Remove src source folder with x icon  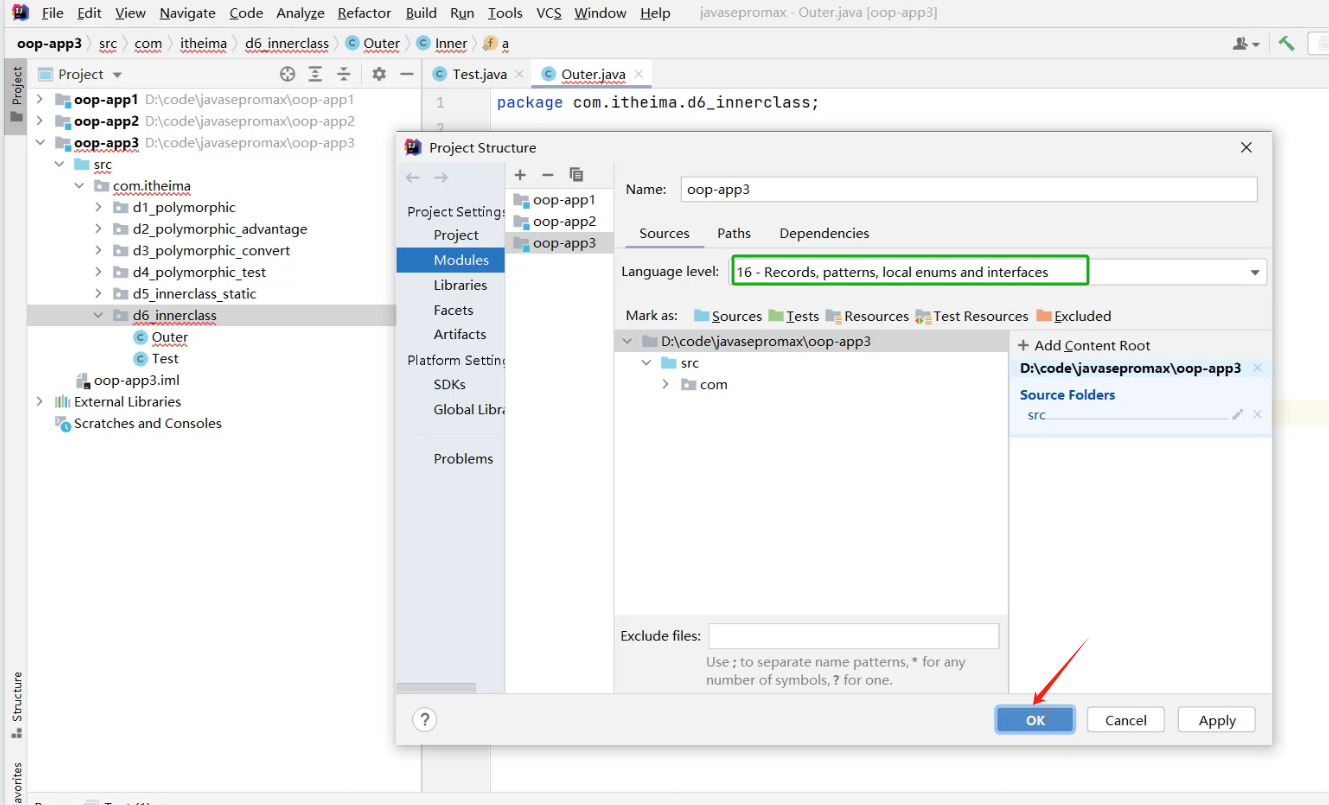tap(1258, 415)
